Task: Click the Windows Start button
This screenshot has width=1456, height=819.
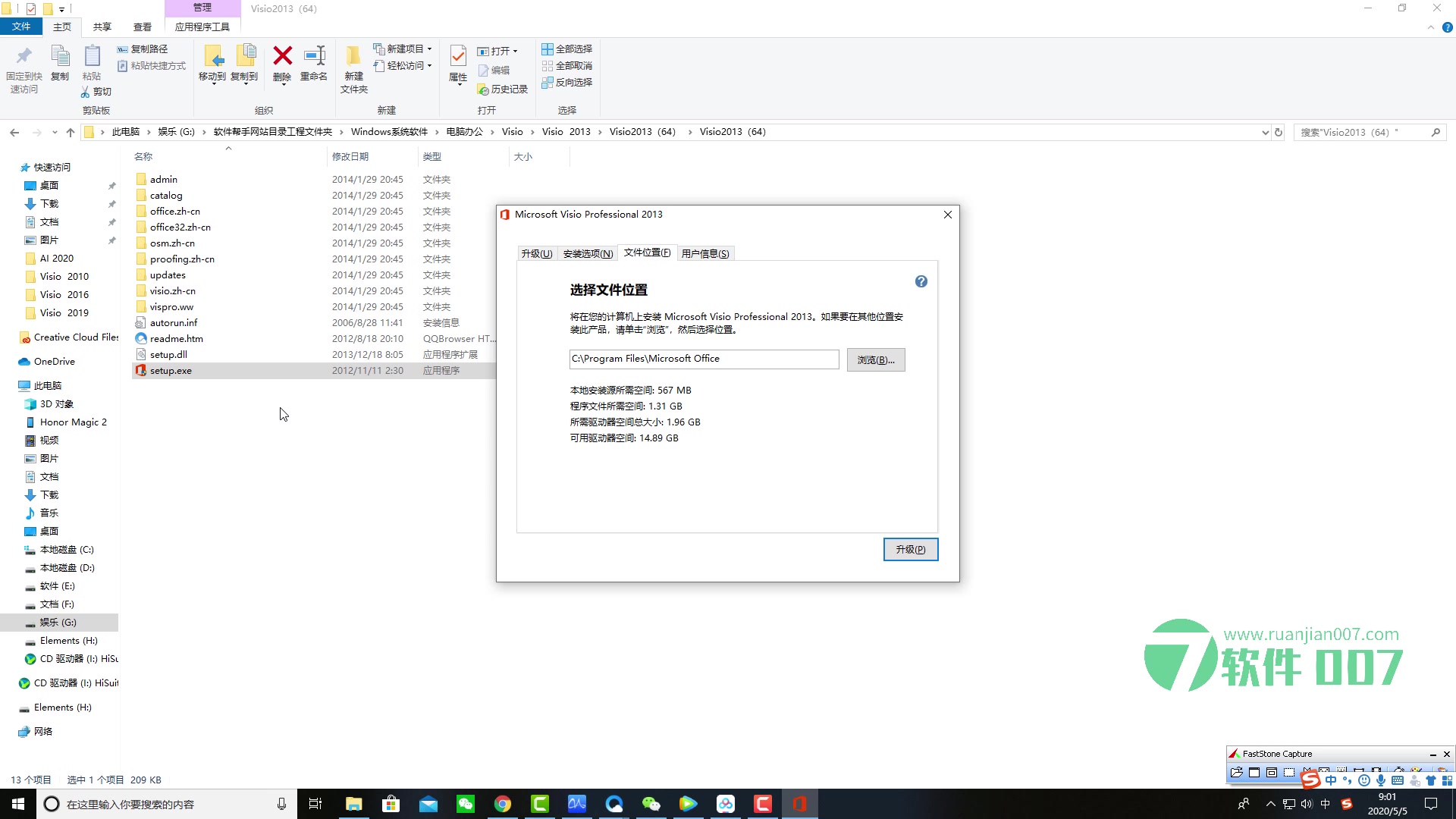Action: tap(18, 804)
